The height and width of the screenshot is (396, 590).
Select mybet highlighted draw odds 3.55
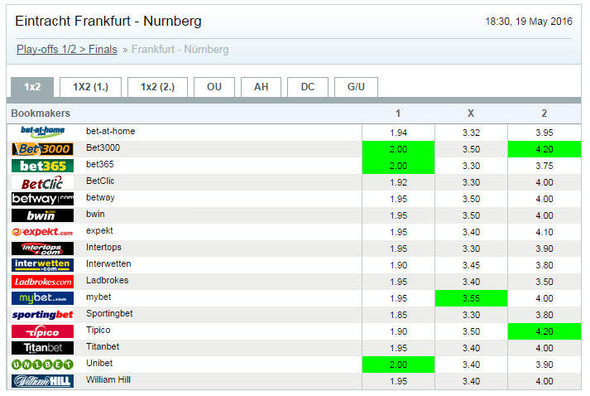click(x=471, y=298)
